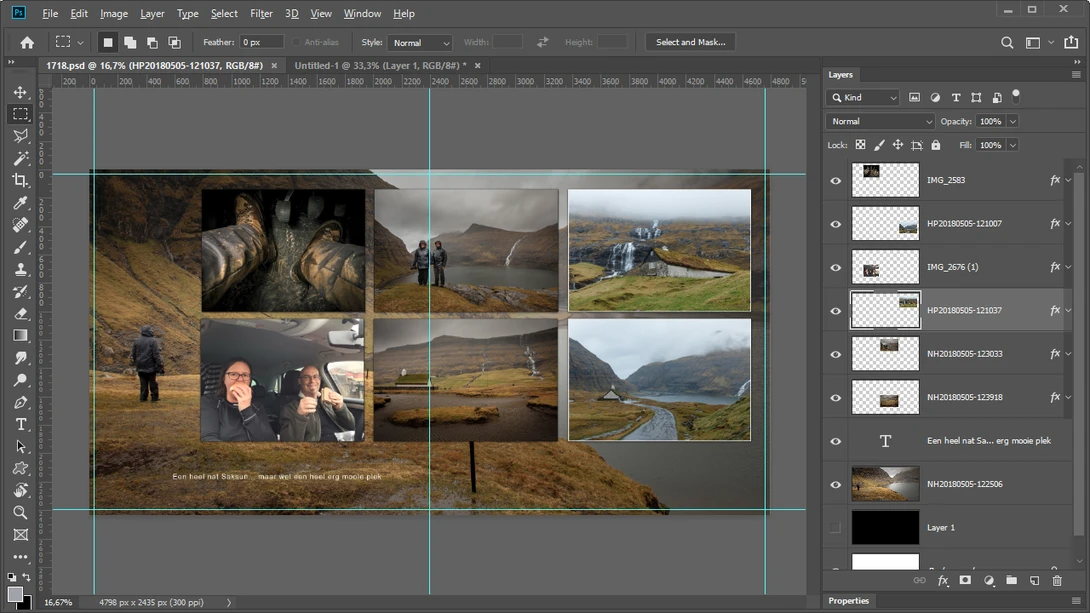The width and height of the screenshot is (1090, 613).
Task: Open the blend mode Normal dropdown
Action: (881, 121)
